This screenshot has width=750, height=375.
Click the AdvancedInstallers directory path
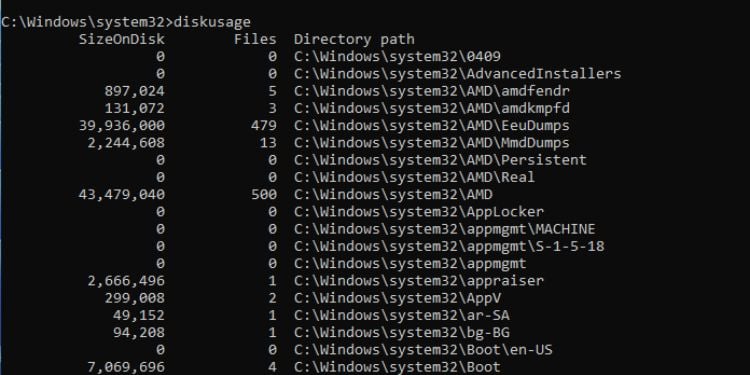point(457,74)
